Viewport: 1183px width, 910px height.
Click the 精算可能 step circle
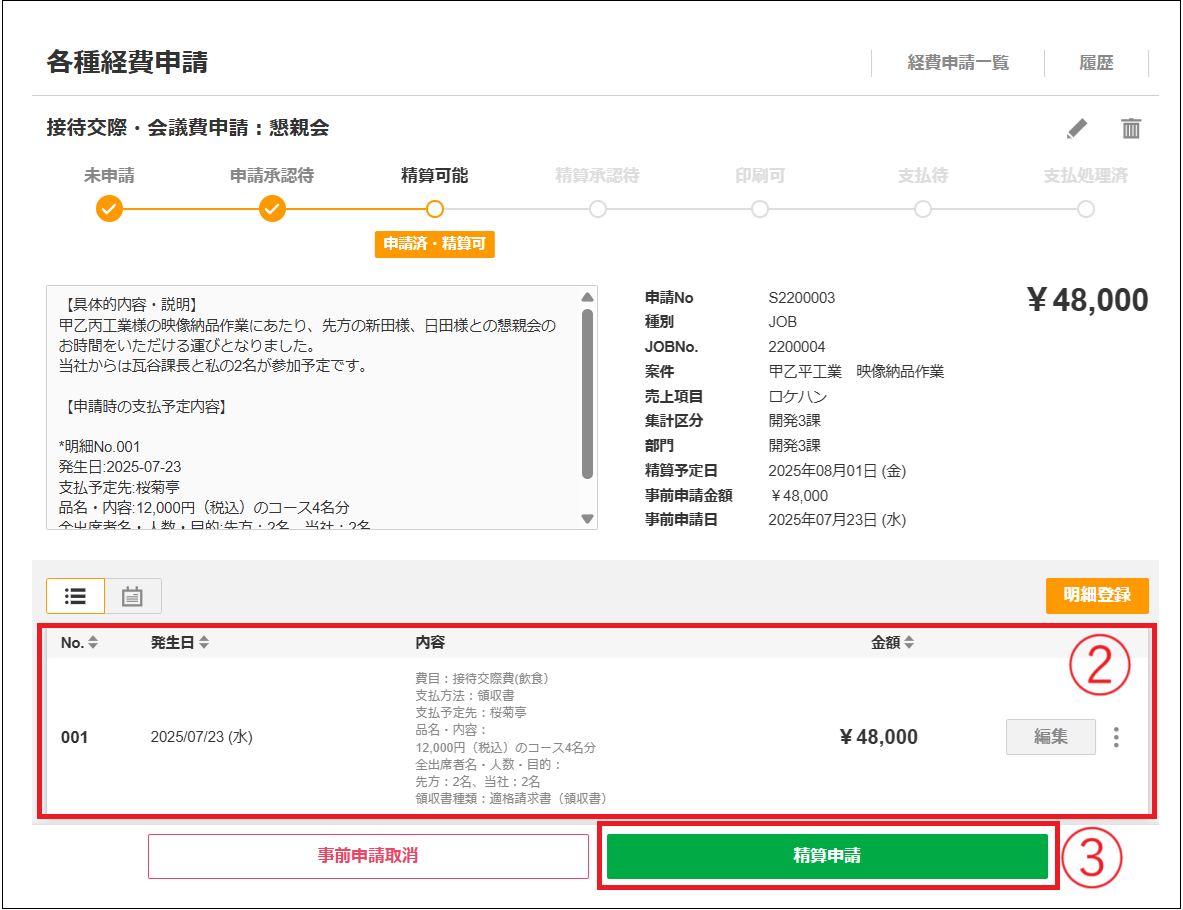[435, 209]
